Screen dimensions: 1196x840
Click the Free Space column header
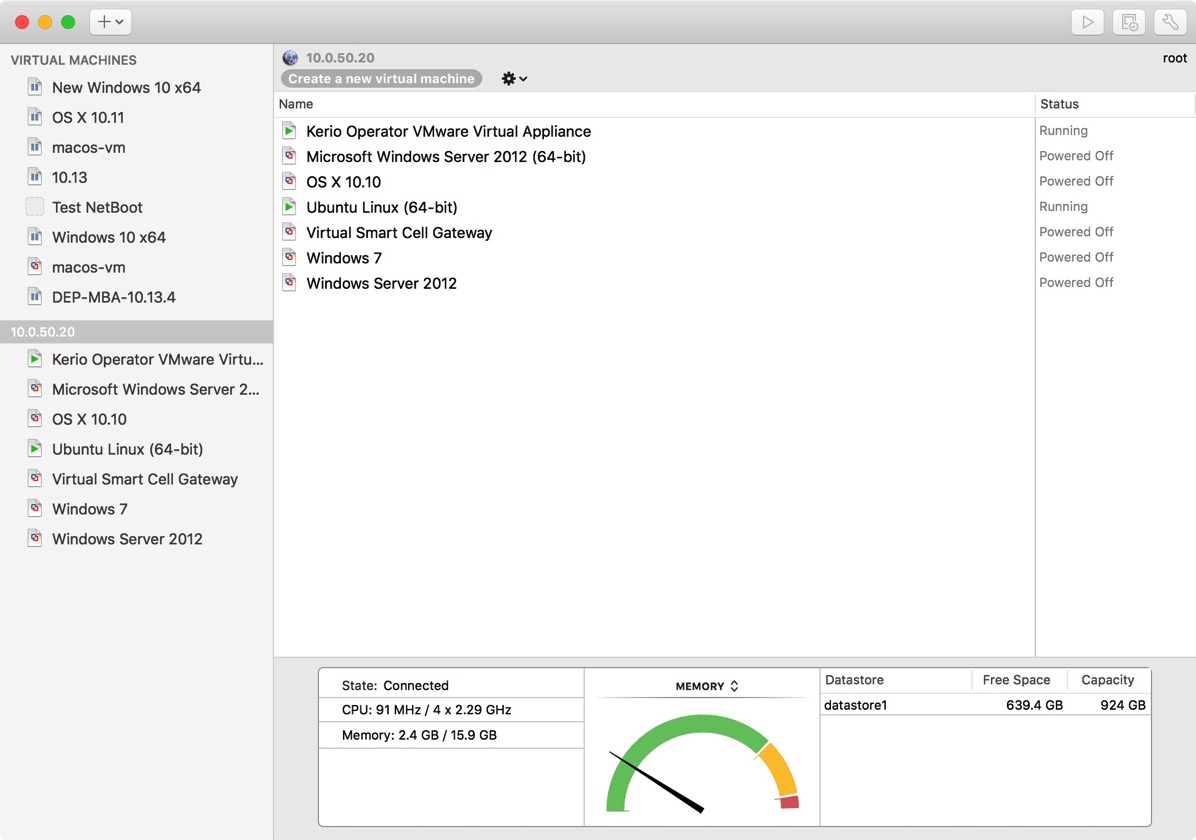[x=1018, y=680]
